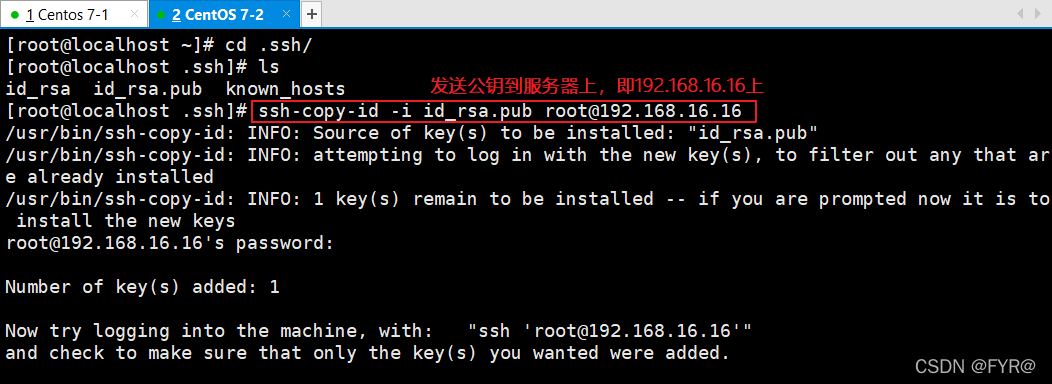The image size is (1052, 384).
Task: Click the 'install the new keys' output line
Action: tap(125, 221)
